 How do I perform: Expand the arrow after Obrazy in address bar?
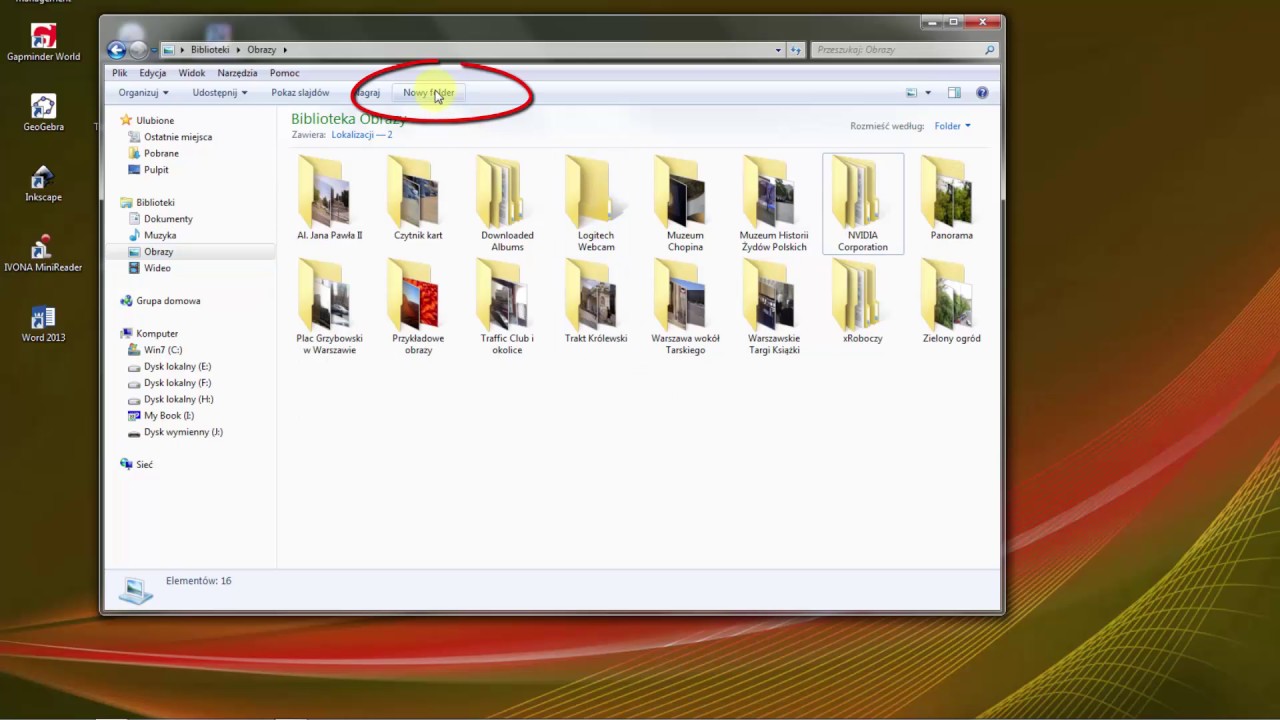[285, 50]
